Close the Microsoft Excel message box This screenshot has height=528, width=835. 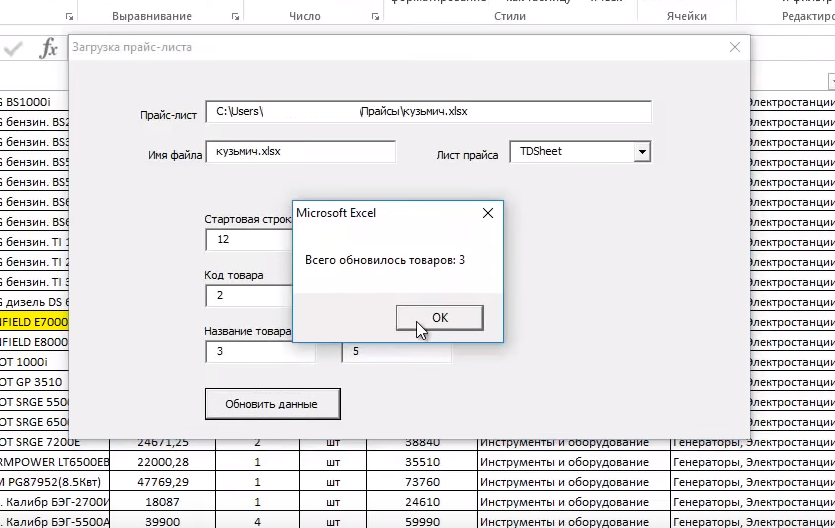pos(488,213)
